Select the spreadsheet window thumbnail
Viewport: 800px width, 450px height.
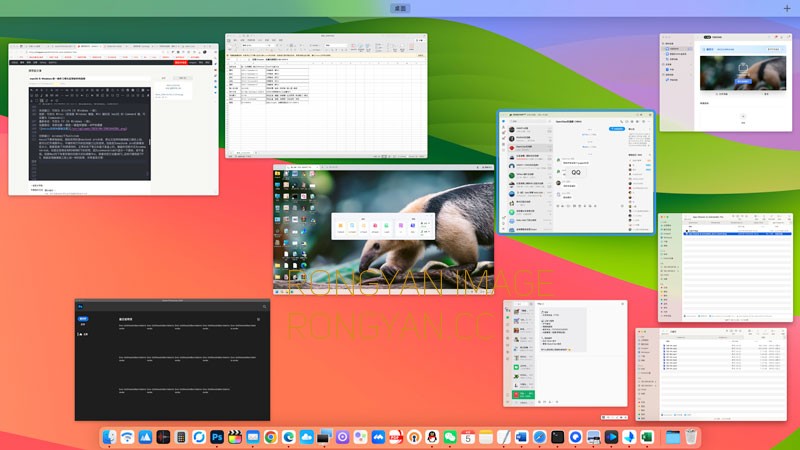point(327,96)
